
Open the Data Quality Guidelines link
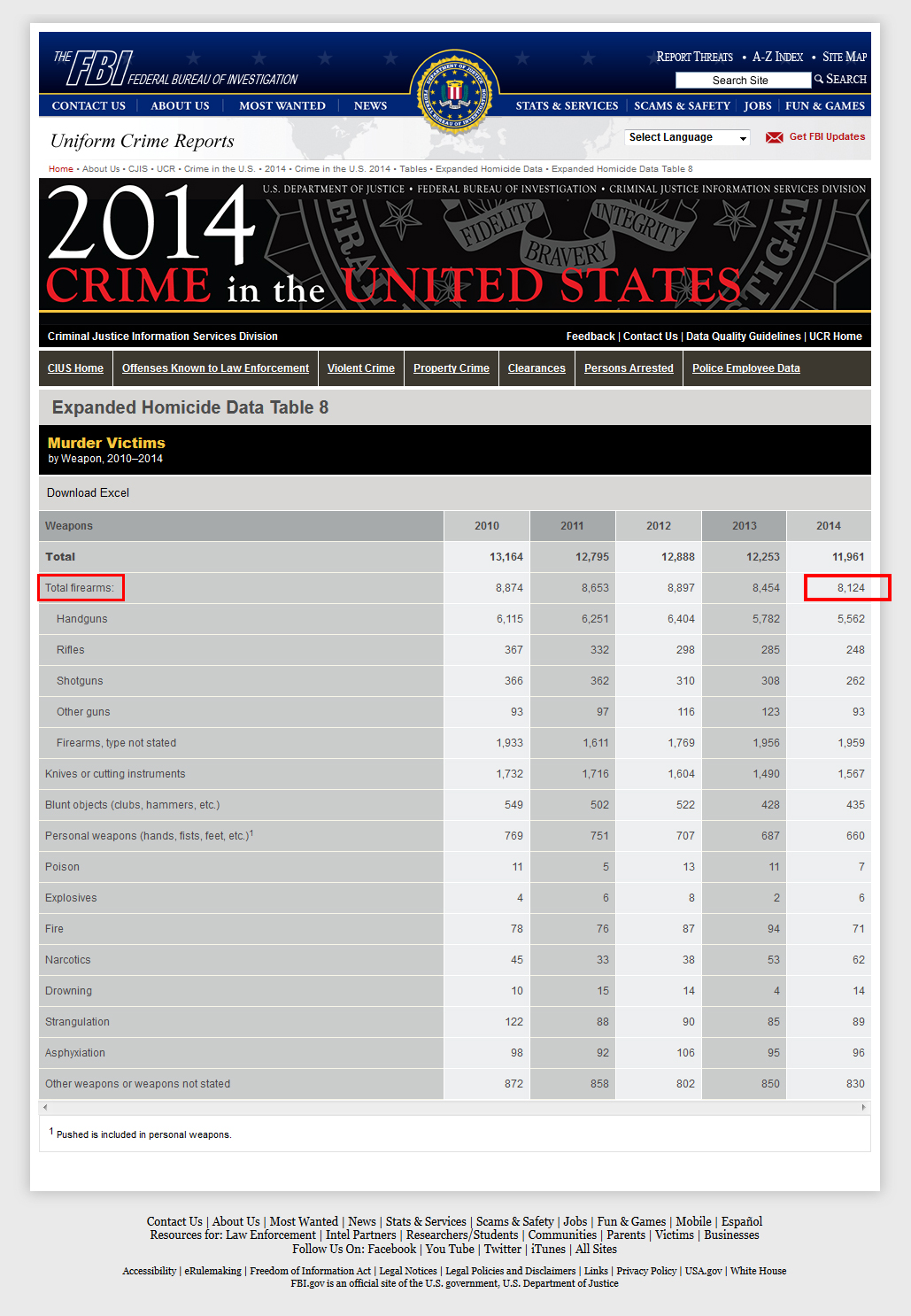pyautogui.click(x=743, y=337)
